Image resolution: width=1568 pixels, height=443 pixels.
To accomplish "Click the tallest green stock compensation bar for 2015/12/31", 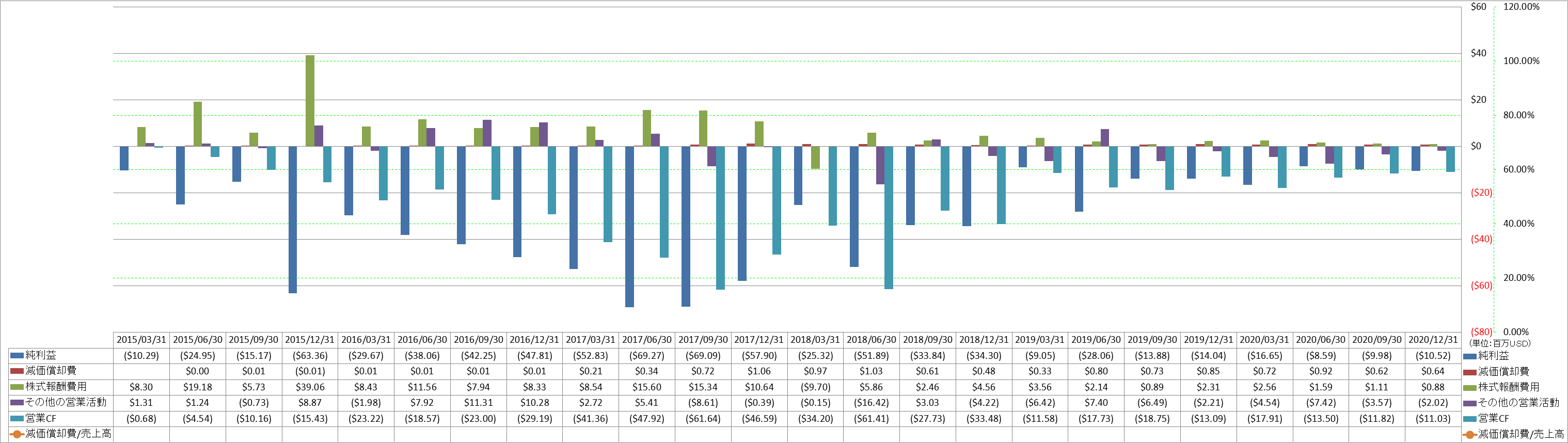I will (x=310, y=101).
